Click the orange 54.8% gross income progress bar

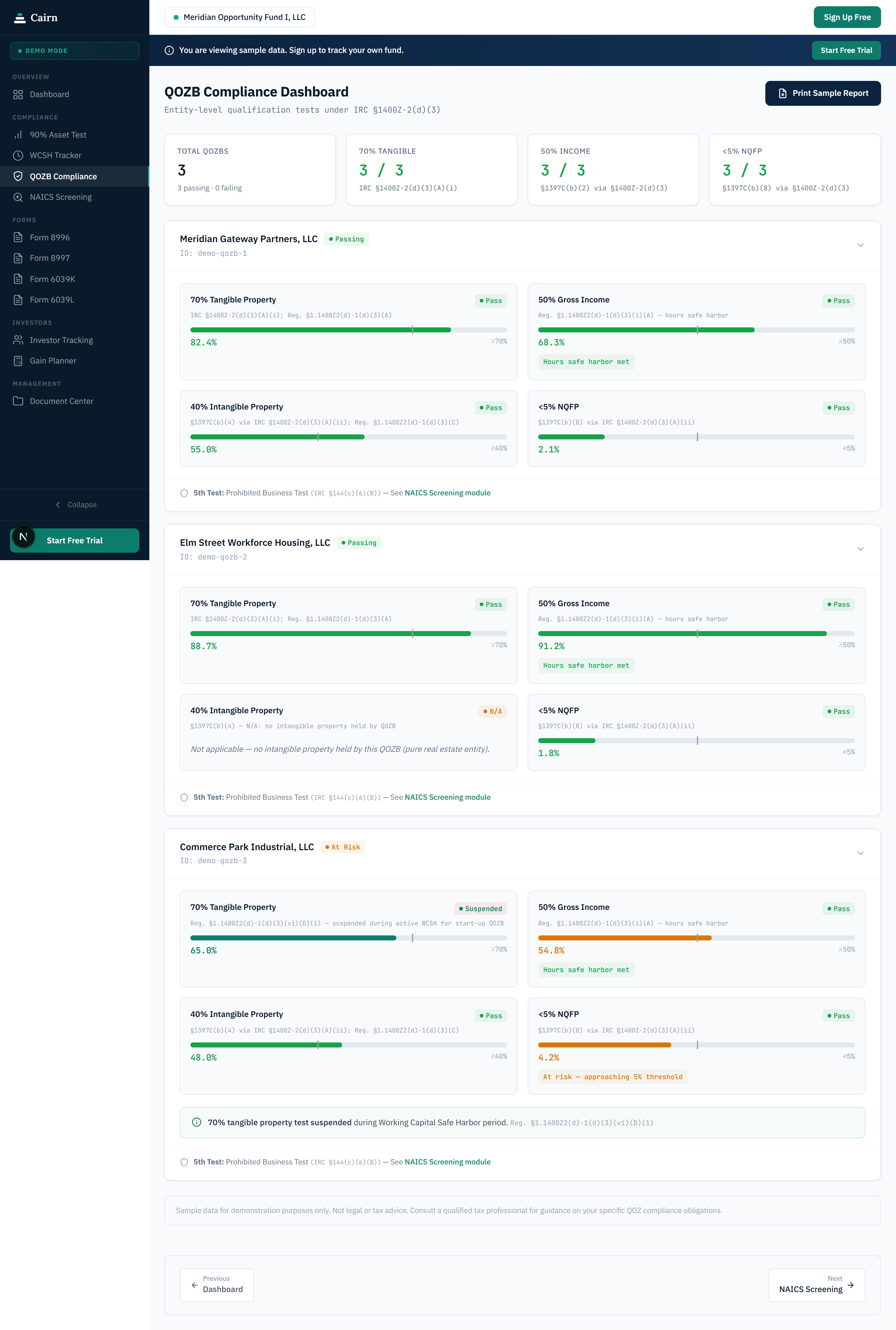pyautogui.click(x=696, y=938)
